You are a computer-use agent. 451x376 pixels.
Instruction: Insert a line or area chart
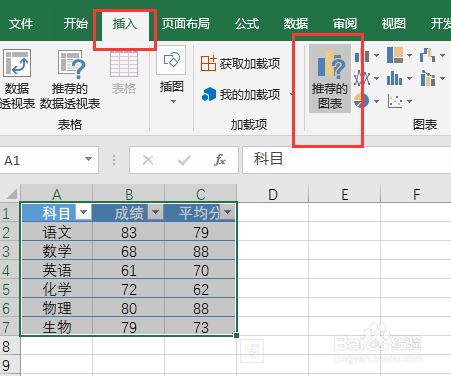[x=362, y=78]
